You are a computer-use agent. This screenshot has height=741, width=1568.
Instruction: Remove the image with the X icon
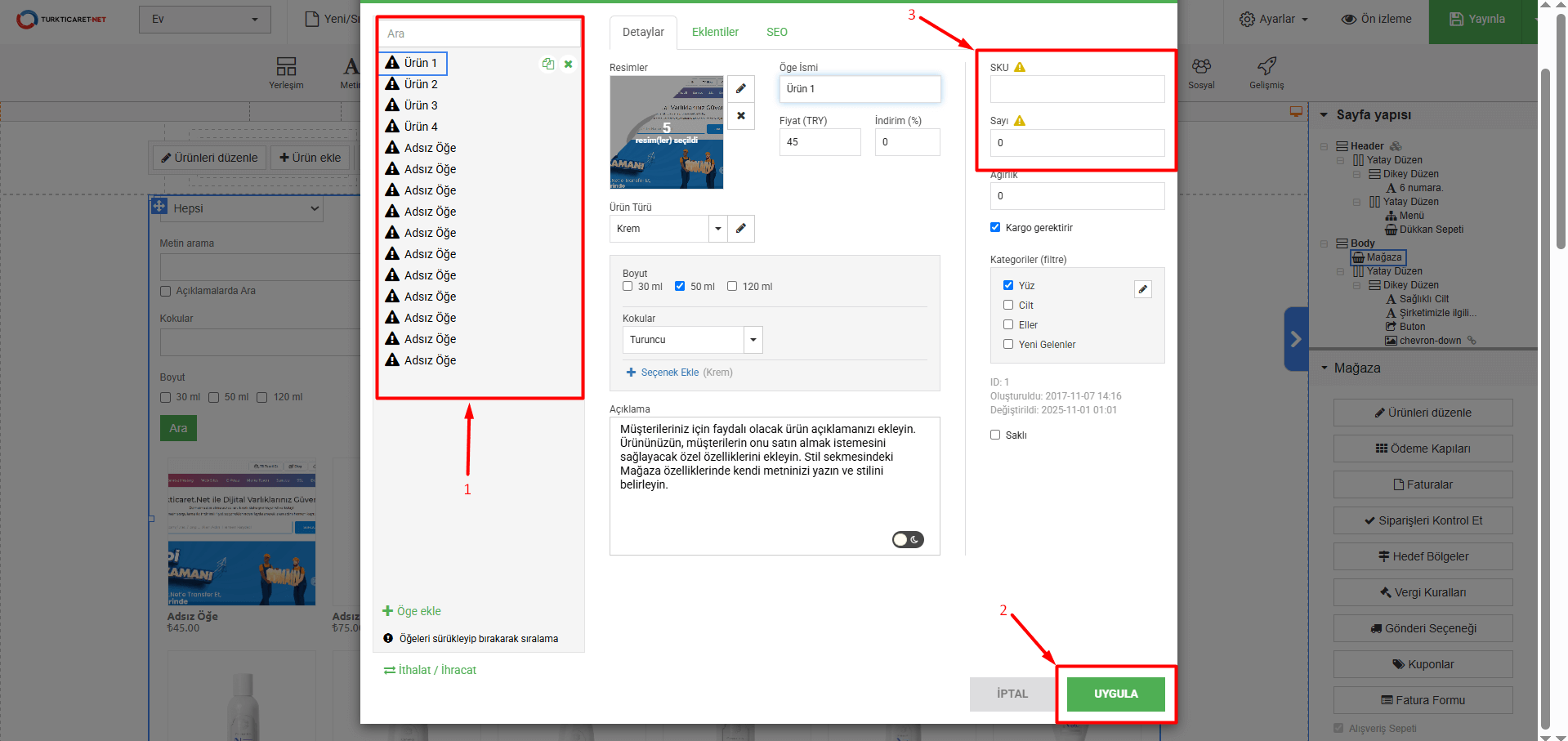(x=740, y=116)
